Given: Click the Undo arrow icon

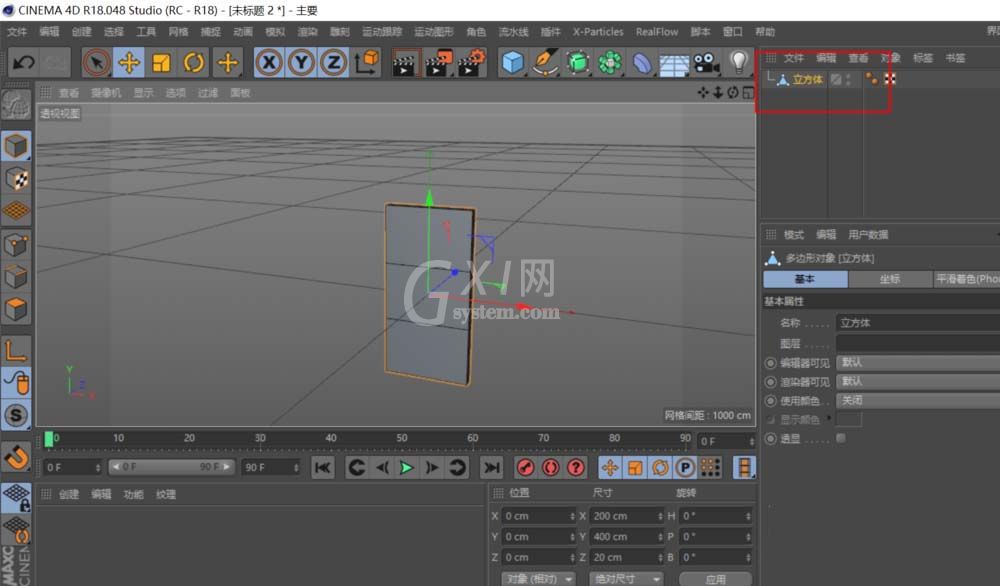Looking at the screenshot, I should click(x=24, y=62).
